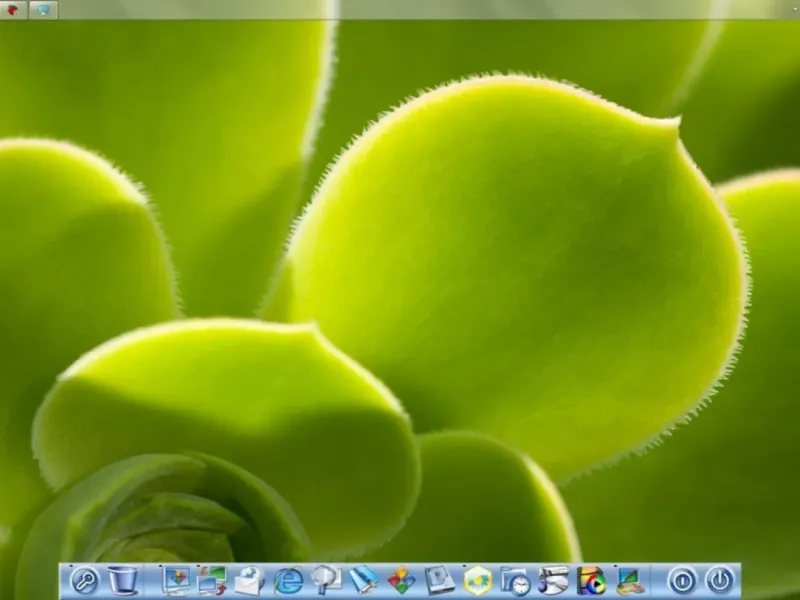
Task: Open the magnifier over window dock icon
Action: tap(327, 580)
